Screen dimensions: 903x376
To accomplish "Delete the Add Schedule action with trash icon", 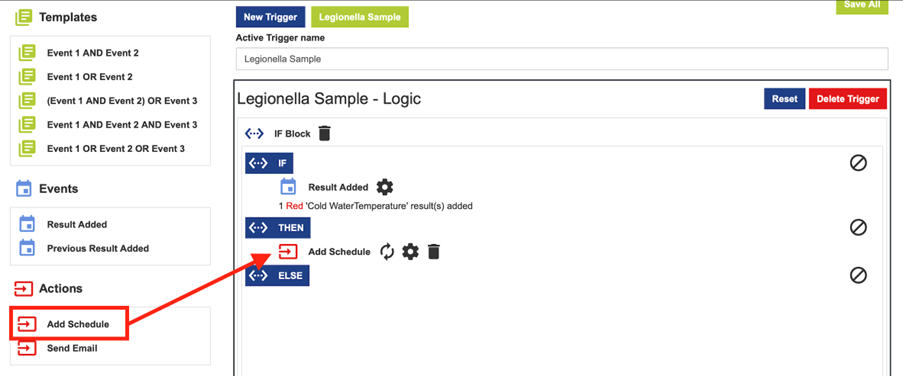I will 434,252.
